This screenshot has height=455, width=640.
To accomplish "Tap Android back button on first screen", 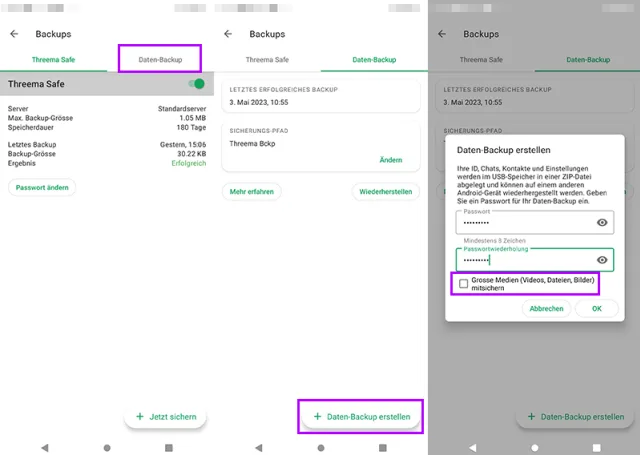I will coord(45,448).
